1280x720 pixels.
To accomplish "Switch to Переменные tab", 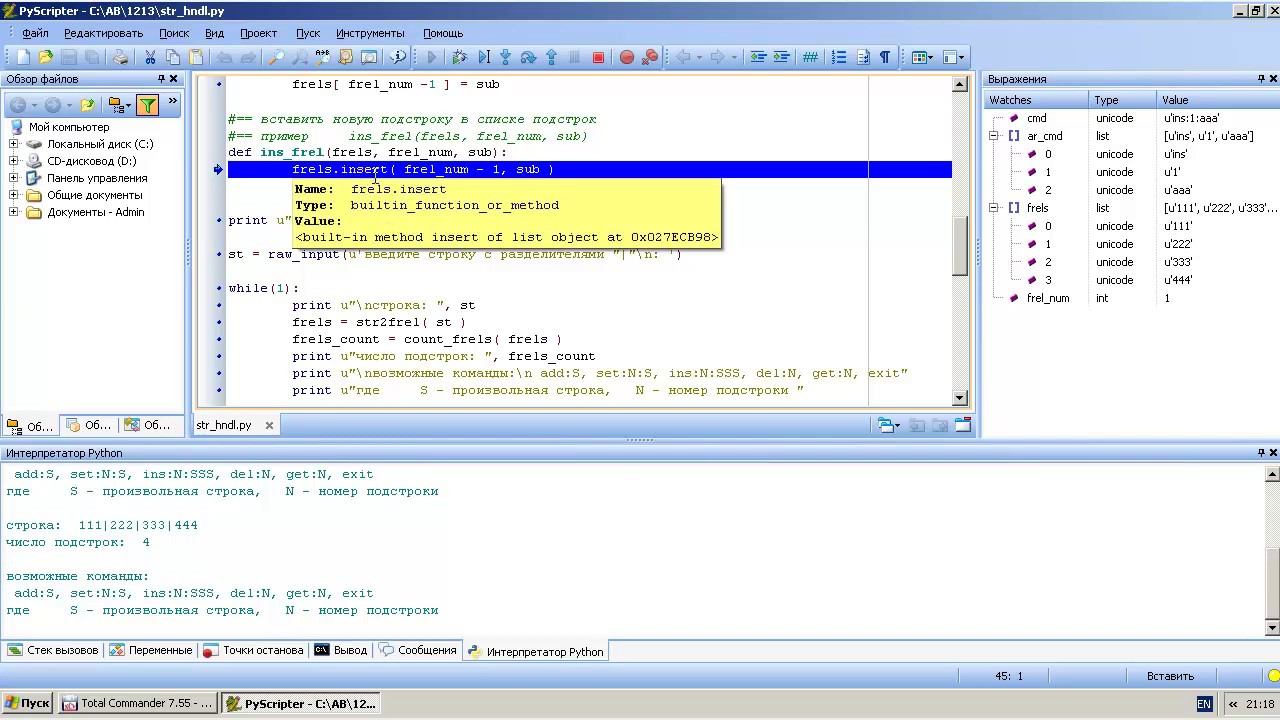I will pos(150,650).
